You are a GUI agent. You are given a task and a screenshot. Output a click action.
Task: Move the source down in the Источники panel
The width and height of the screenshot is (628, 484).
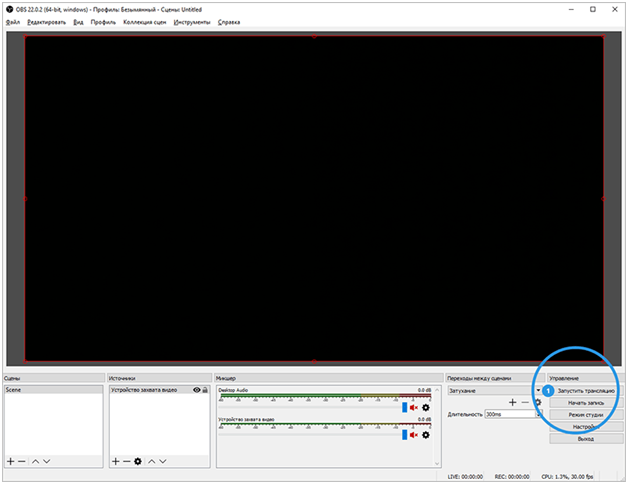(x=163, y=461)
